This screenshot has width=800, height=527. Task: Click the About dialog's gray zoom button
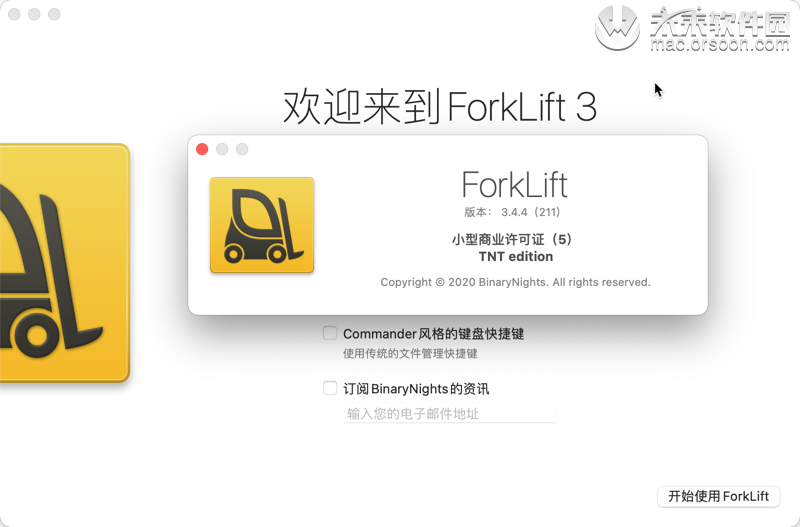point(242,149)
